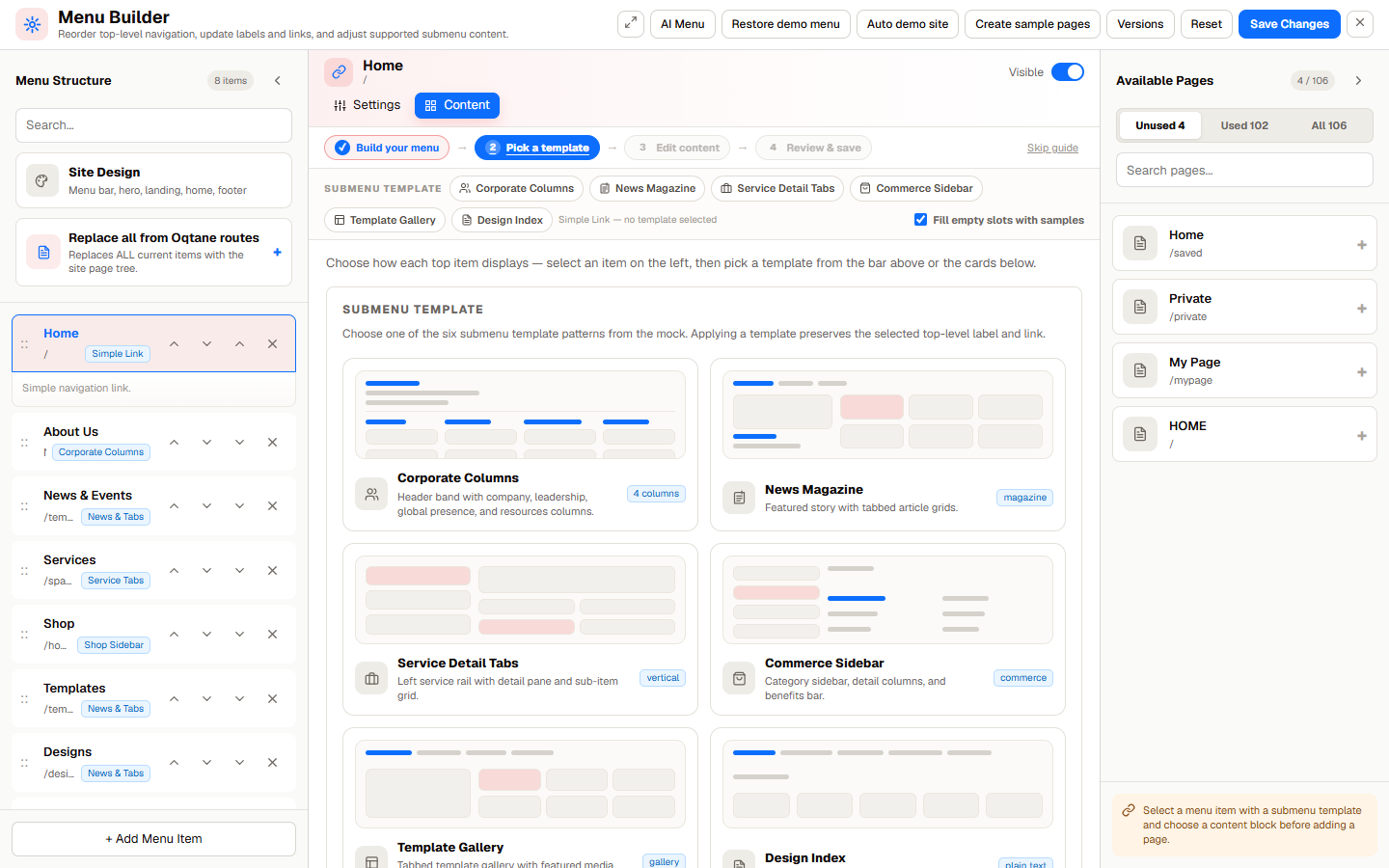Expand the News & Events item details
Viewport: 1389px width, 868px height.
click(239, 506)
